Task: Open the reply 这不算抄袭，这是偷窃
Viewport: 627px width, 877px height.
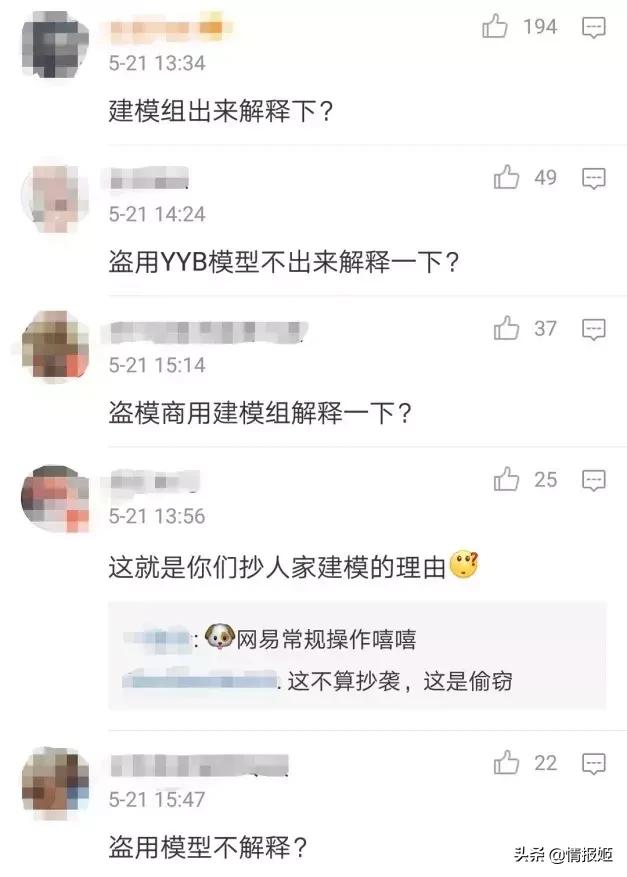Action: click(x=317, y=681)
